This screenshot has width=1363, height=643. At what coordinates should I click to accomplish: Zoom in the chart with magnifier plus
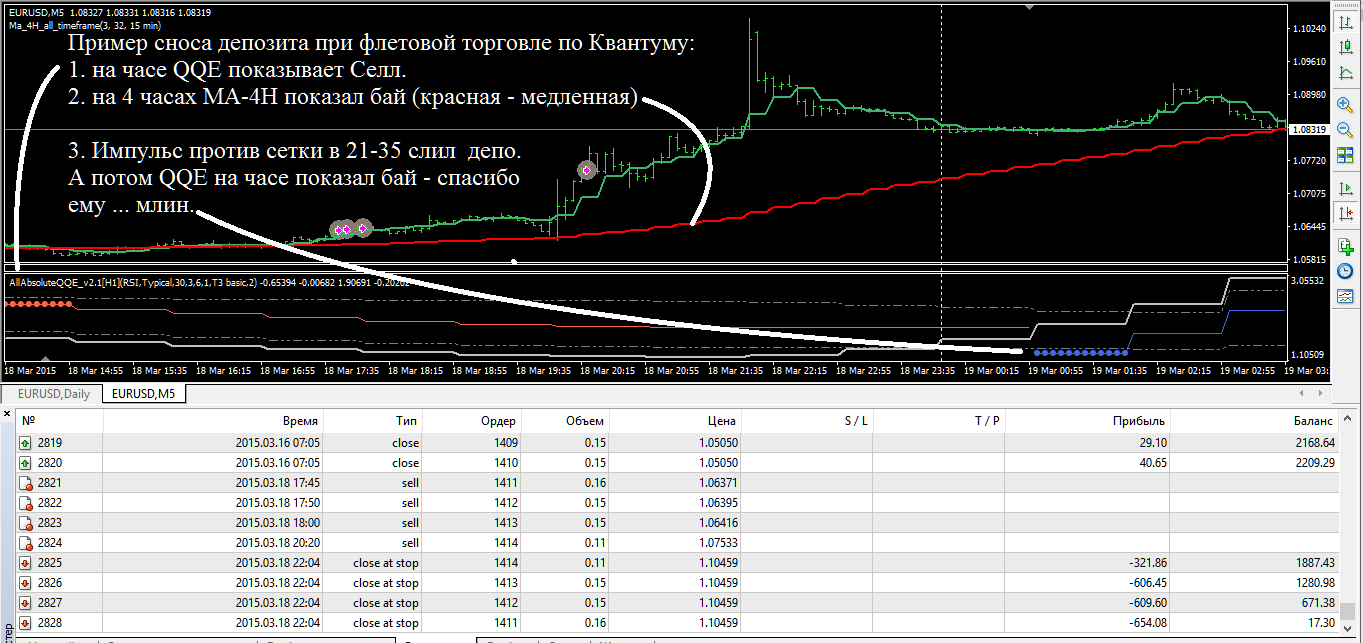pyautogui.click(x=1345, y=104)
